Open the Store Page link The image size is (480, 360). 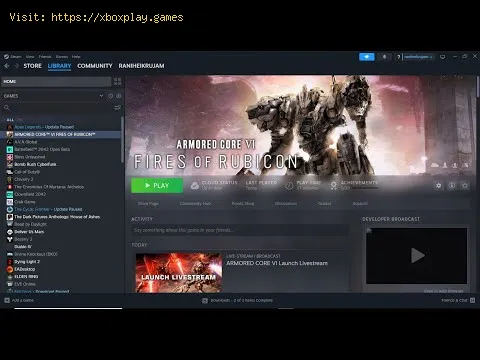click(x=148, y=203)
